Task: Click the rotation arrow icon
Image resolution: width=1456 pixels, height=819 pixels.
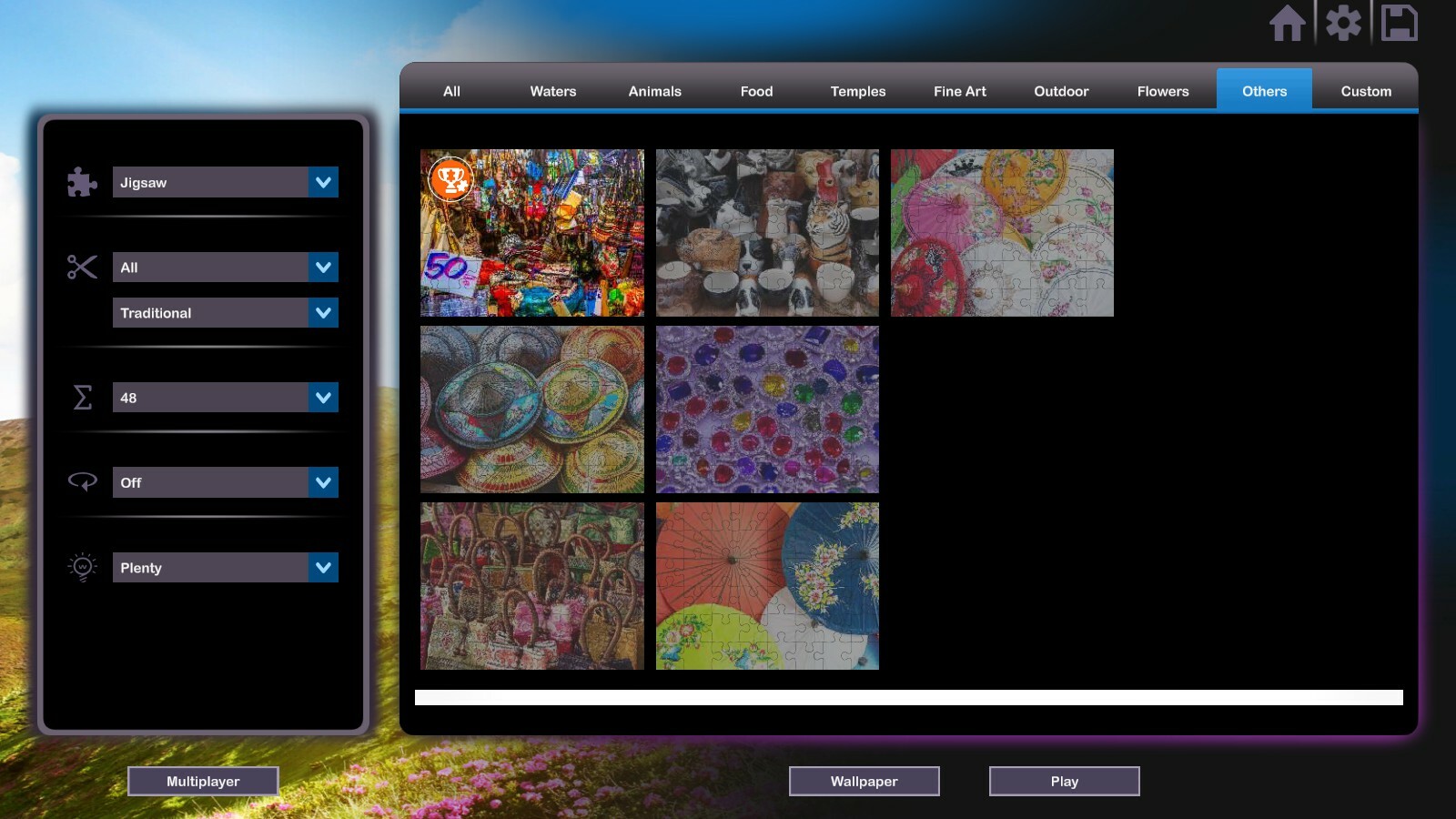Action: (x=82, y=482)
